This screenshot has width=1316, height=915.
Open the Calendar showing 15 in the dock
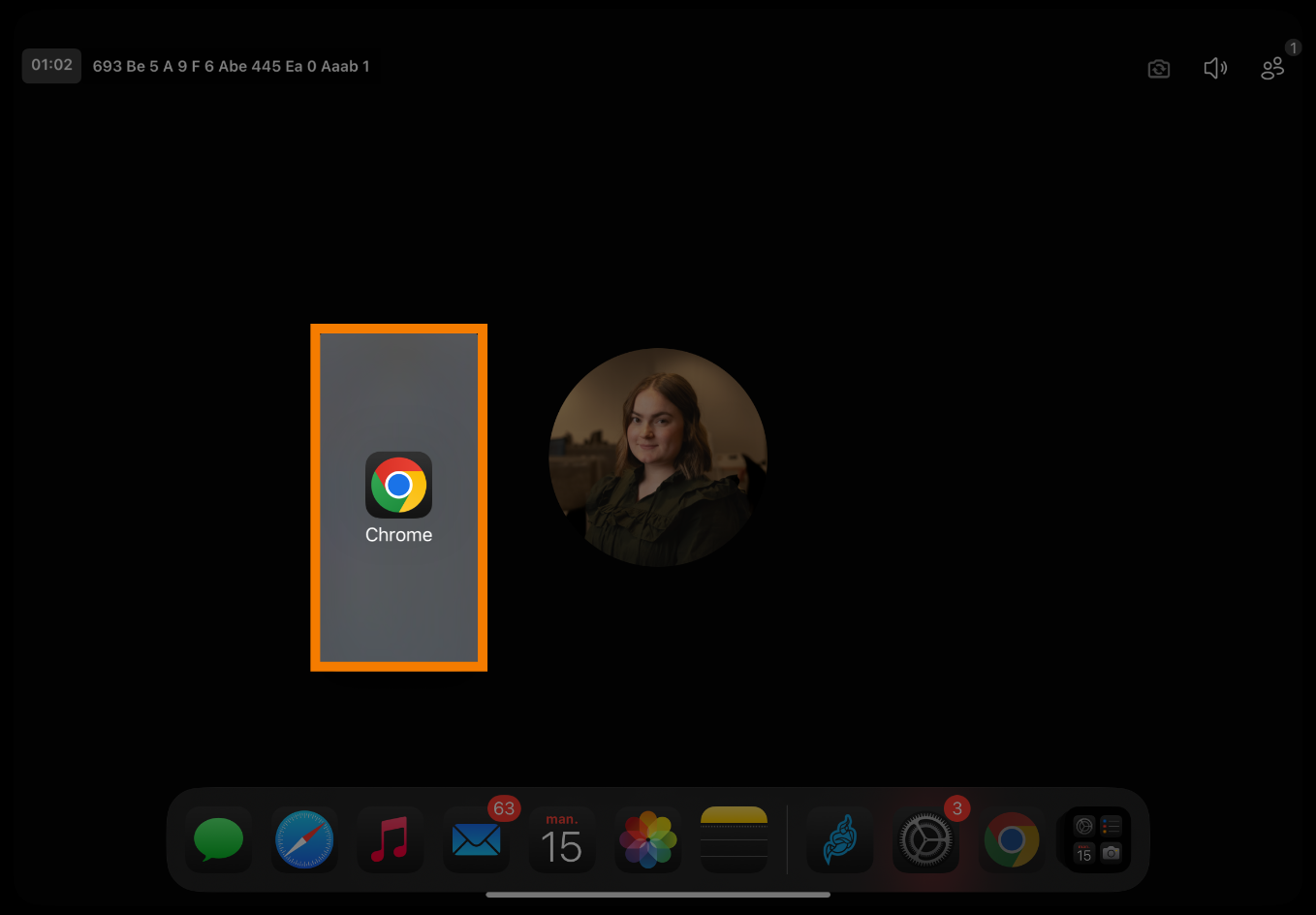tap(561, 840)
